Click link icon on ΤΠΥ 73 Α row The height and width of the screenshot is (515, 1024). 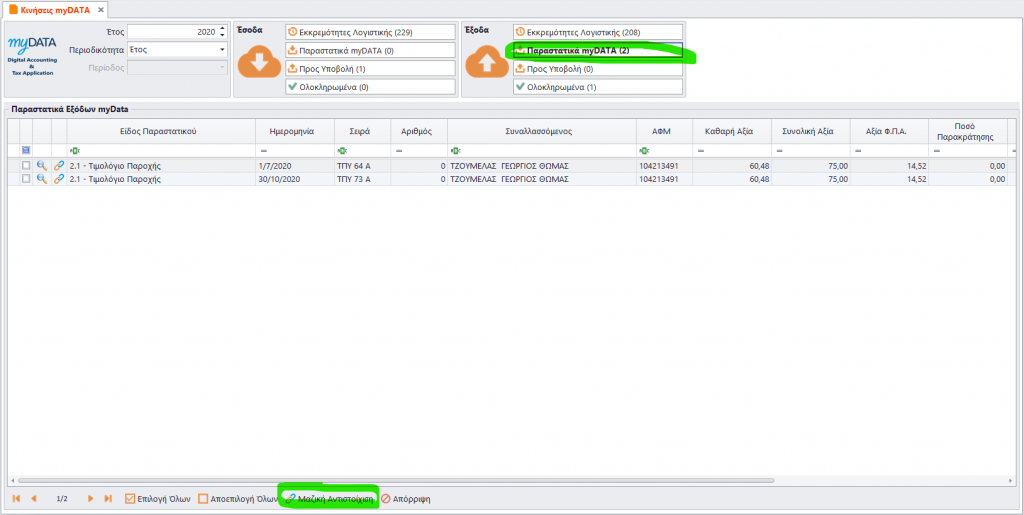(x=59, y=179)
